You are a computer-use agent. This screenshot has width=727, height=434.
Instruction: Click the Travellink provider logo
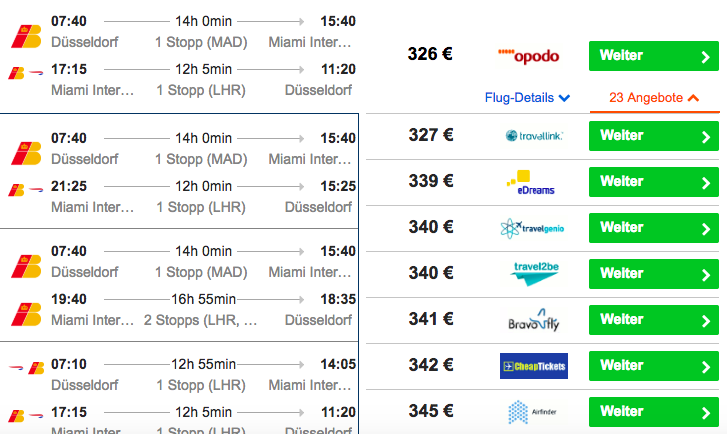(x=534, y=136)
